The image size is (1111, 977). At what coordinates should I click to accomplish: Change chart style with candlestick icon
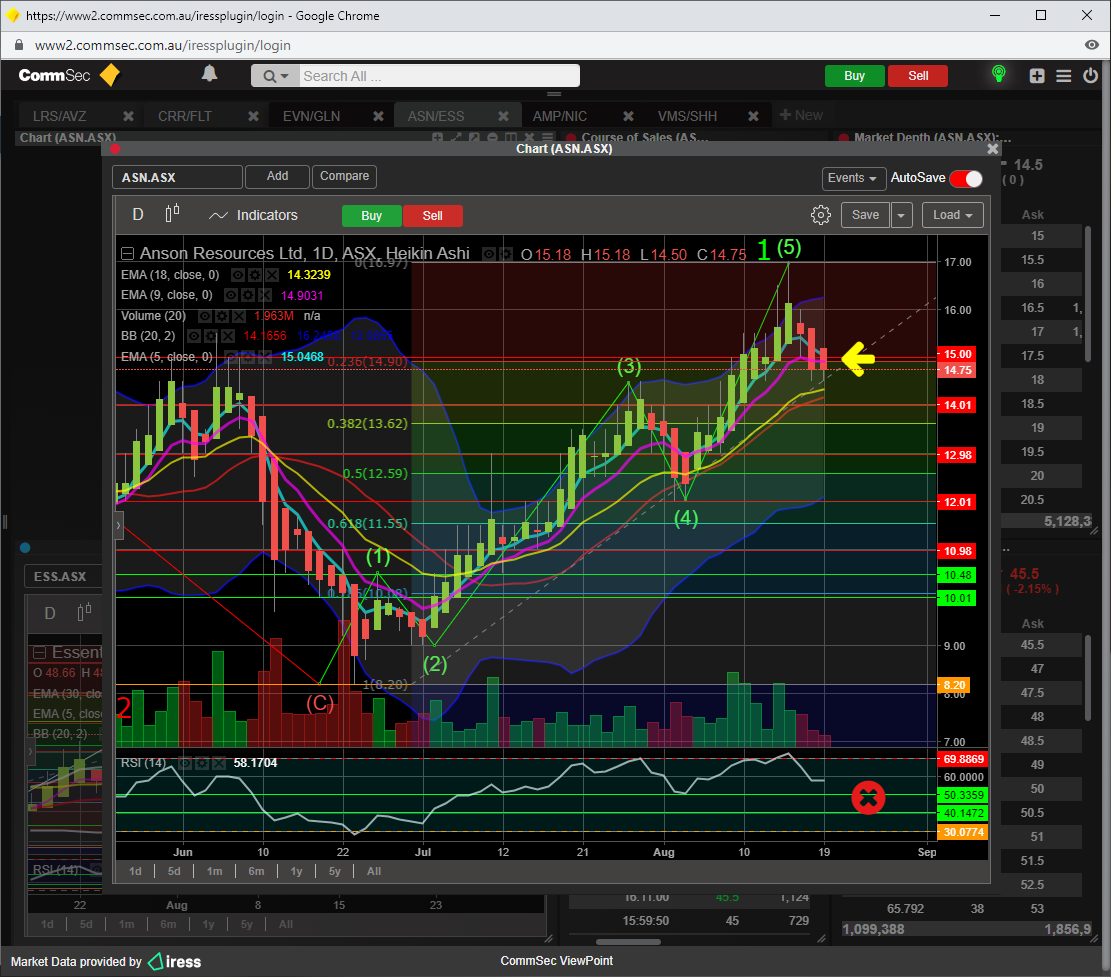[172, 212]
